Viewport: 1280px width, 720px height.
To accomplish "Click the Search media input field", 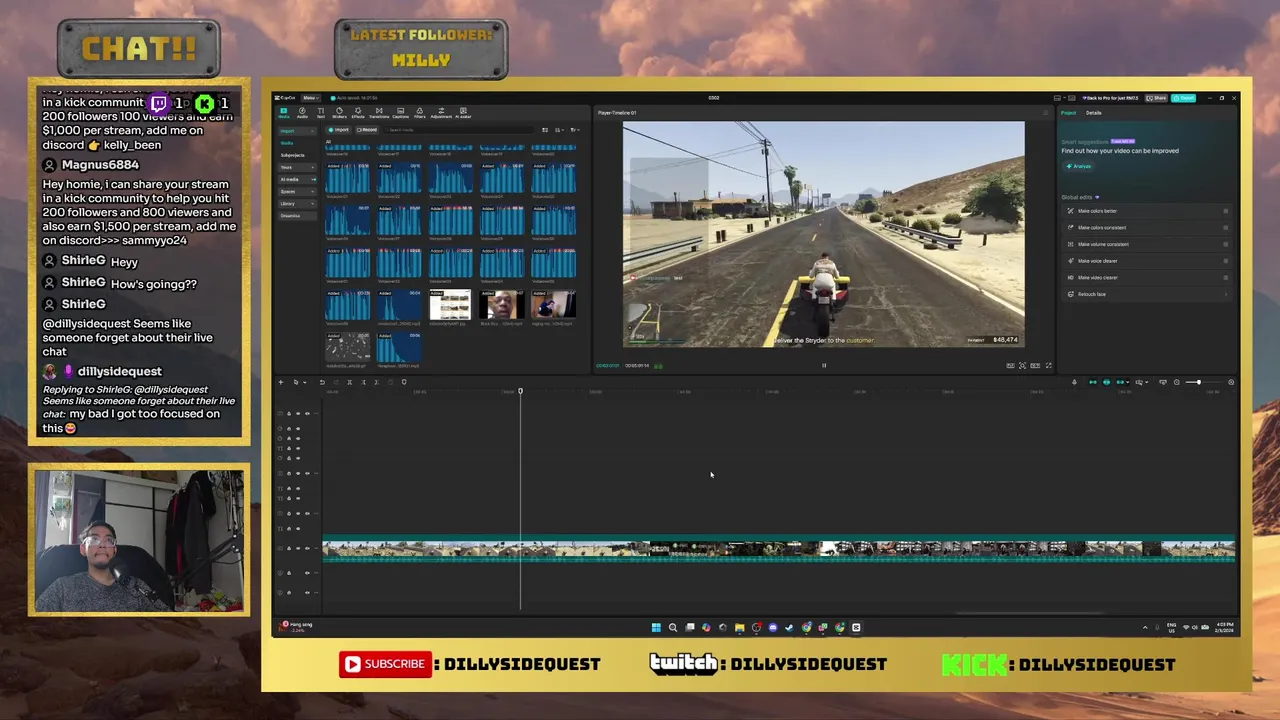I will point(460,130).
